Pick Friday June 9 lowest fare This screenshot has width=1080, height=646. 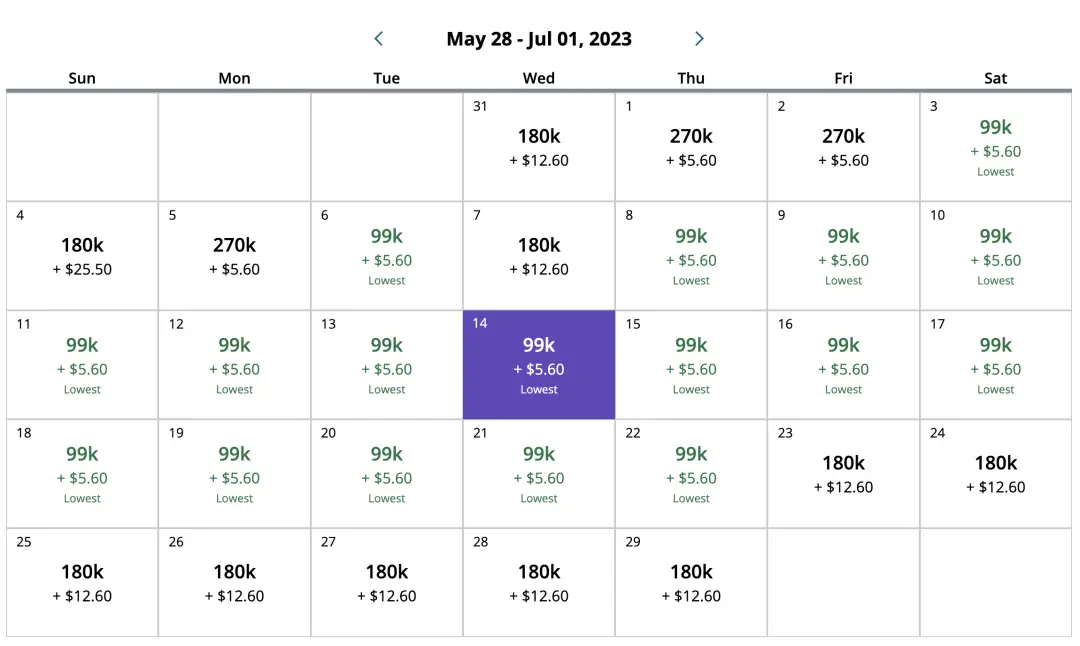tap(843, 256)
